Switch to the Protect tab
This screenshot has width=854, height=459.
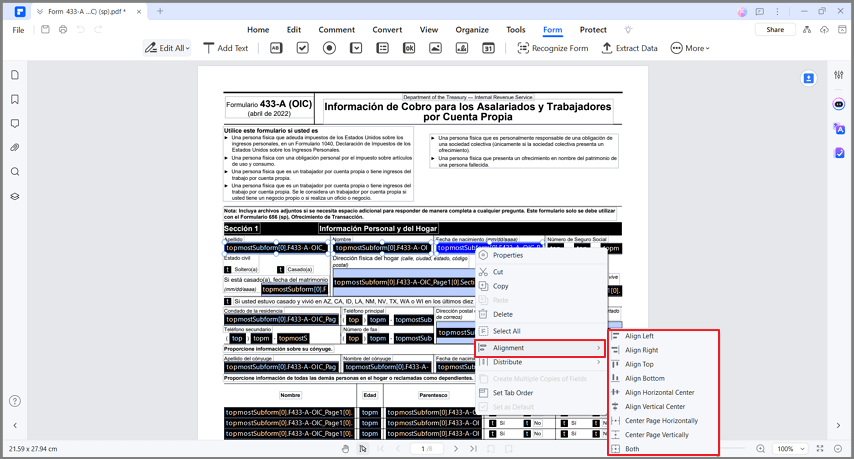(593, 30)
